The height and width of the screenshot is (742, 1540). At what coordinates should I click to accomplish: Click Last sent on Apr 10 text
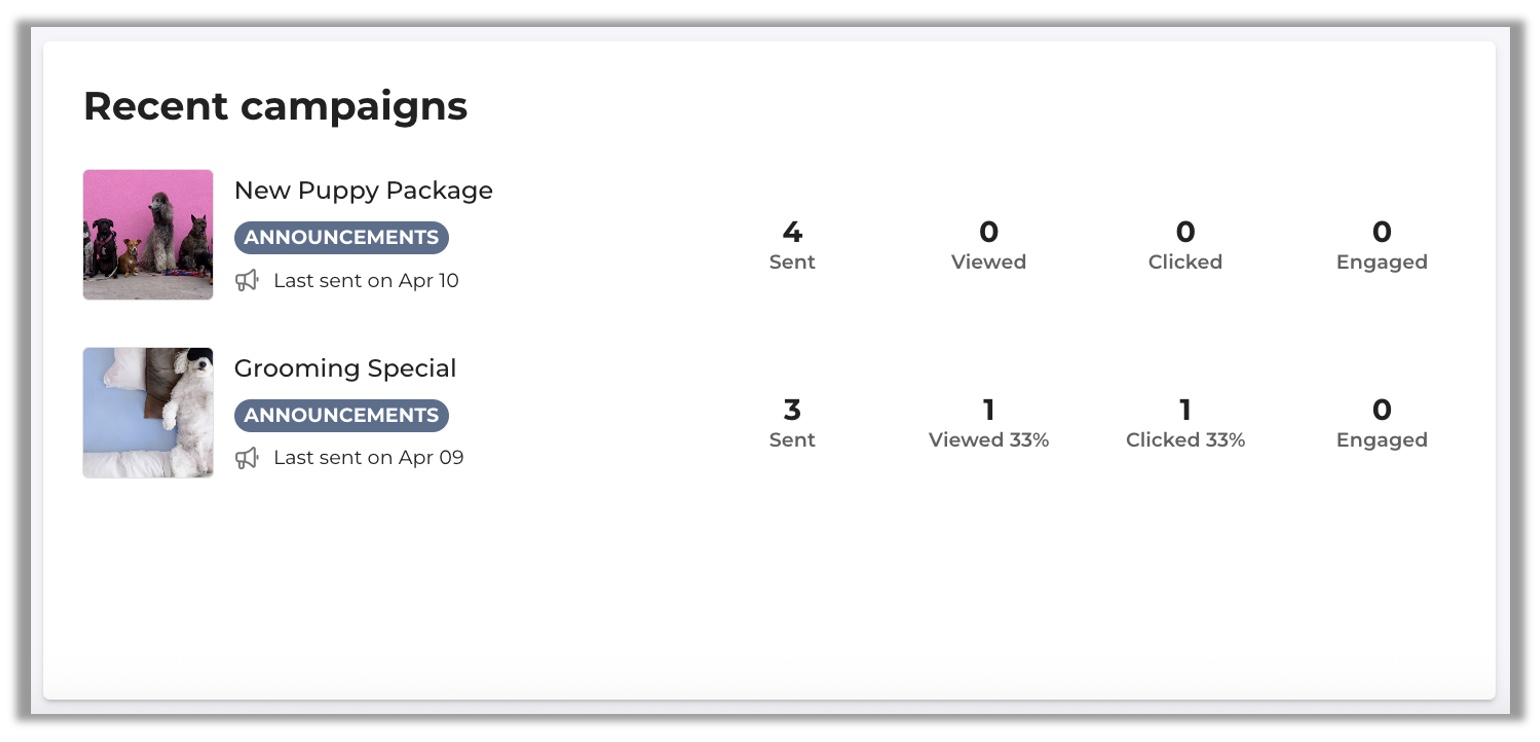pyautogui.click(x=366, y=281)
